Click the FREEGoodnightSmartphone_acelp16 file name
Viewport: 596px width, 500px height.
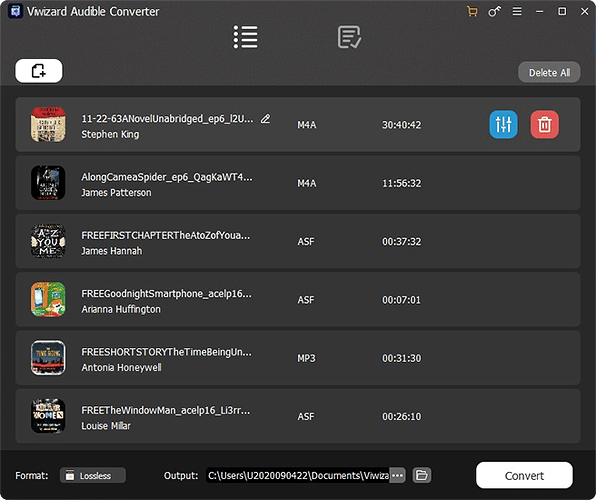(166, 294)
